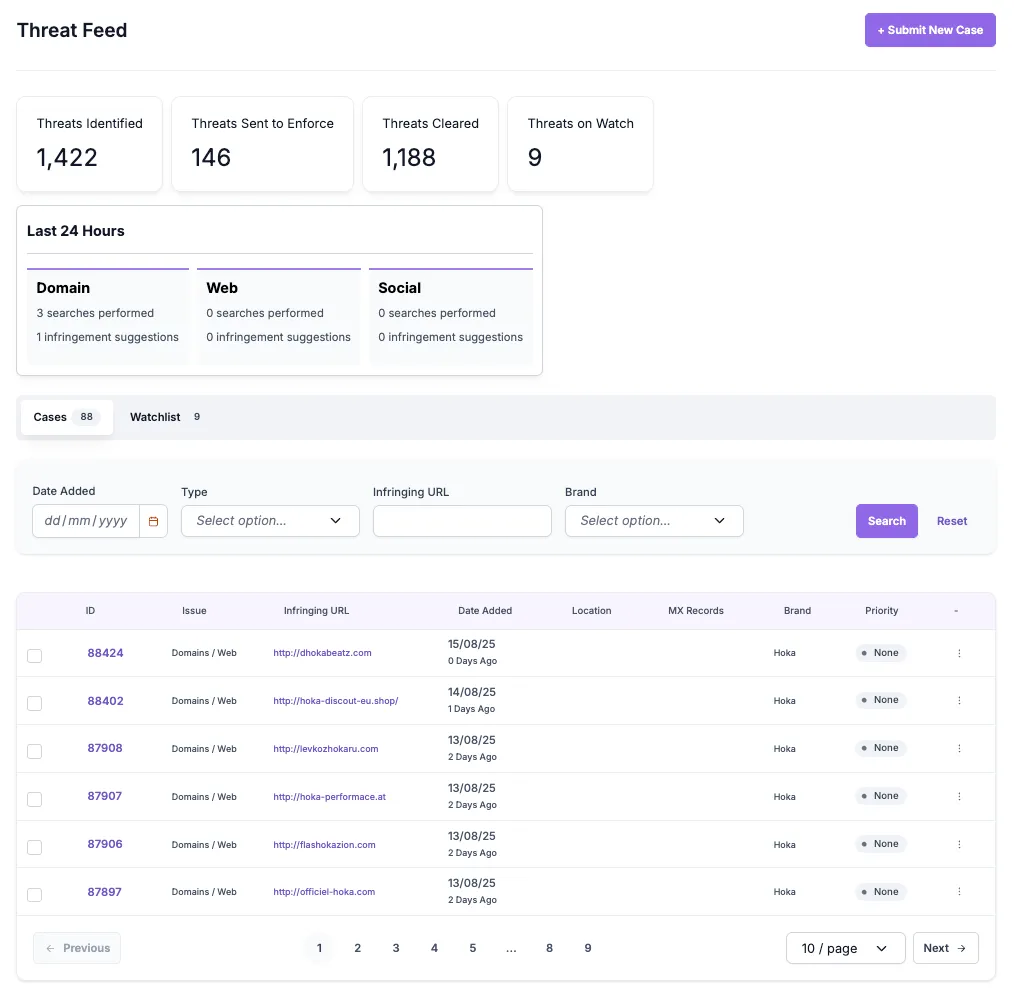Check the box for case 88424
This screenshot has width=1015, height=997.
[x=34, y=656]
